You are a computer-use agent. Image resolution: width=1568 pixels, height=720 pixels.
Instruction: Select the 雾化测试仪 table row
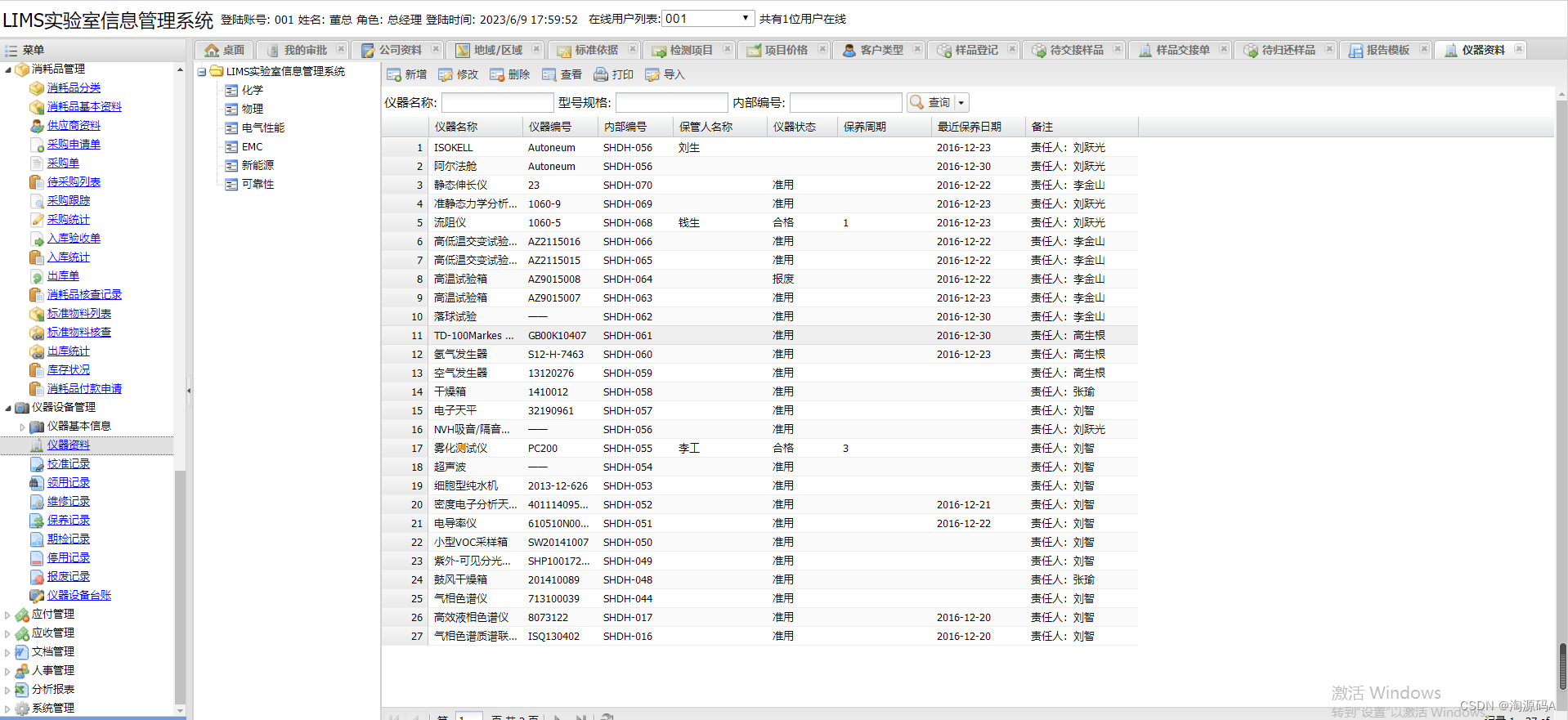pyautogui.click(x=759, y=448)
